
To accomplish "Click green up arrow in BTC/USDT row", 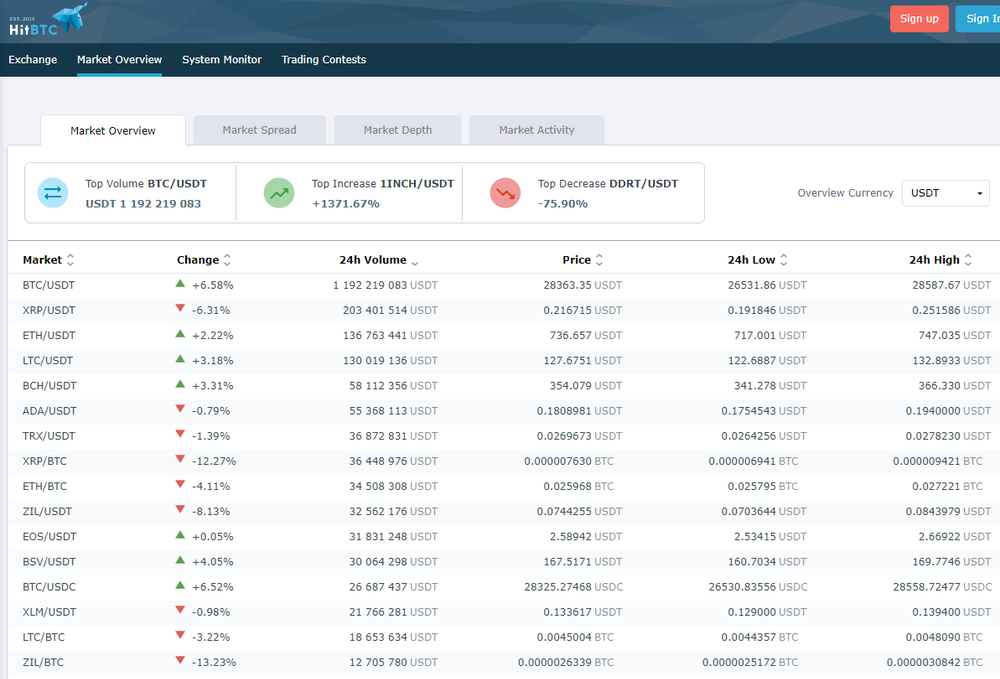I will (x=180, y=284).
